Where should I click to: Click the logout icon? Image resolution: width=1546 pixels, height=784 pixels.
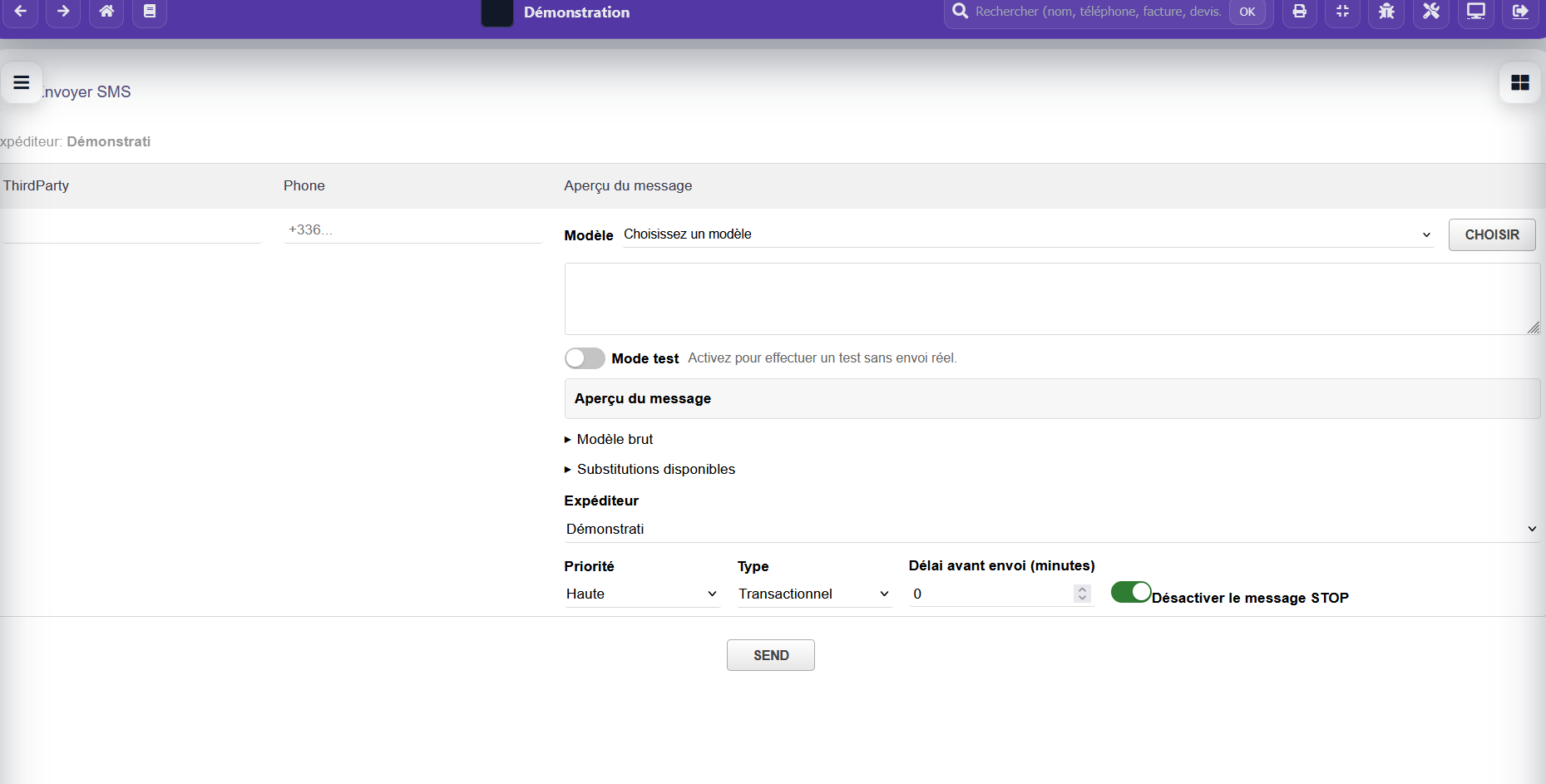[x=1519, y=12]
